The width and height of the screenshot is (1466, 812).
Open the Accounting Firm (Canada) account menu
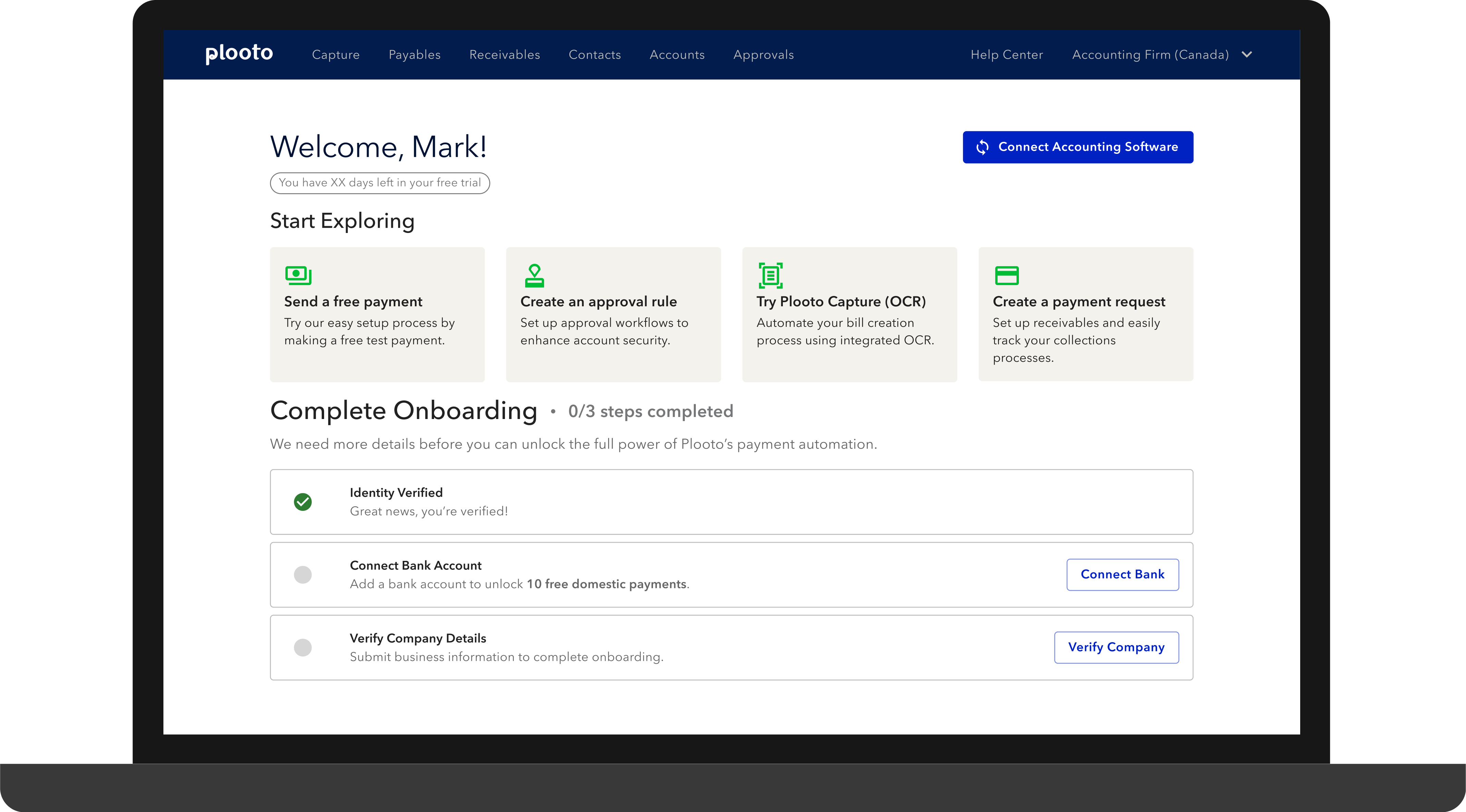(x=1162, y=54)
